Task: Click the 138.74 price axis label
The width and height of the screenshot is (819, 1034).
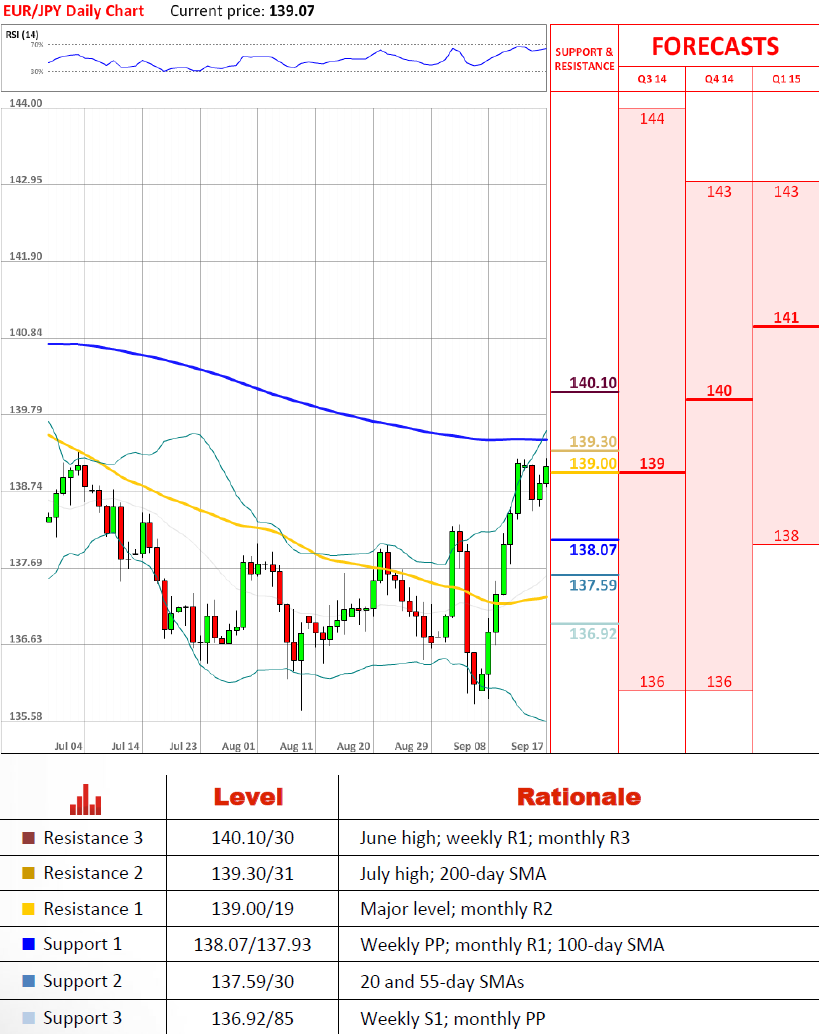Action: click(26, 486)
